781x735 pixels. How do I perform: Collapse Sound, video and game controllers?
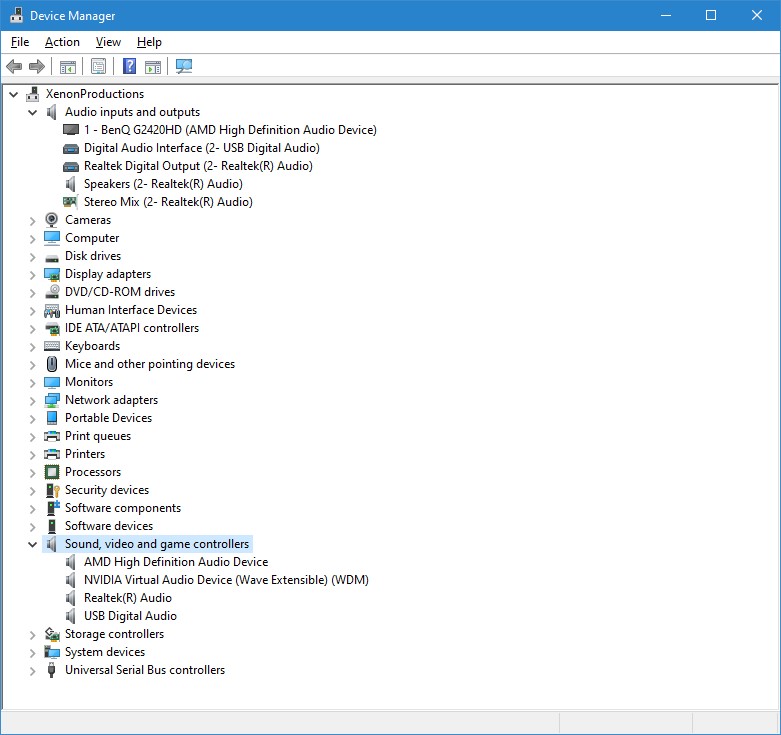click(33, 544)
